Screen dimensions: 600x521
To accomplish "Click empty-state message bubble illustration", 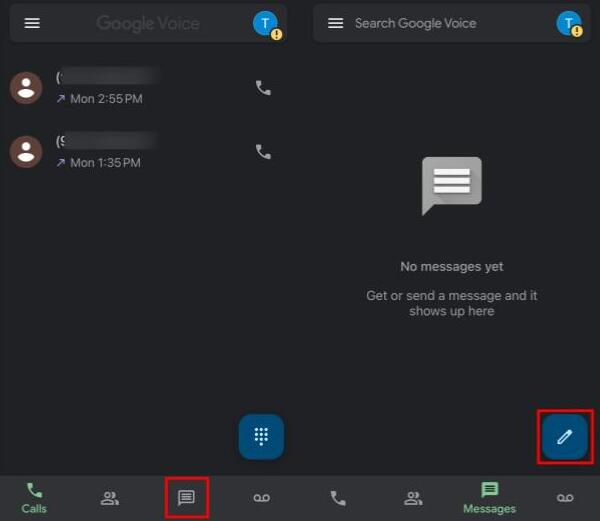I will tap(452, 186).
